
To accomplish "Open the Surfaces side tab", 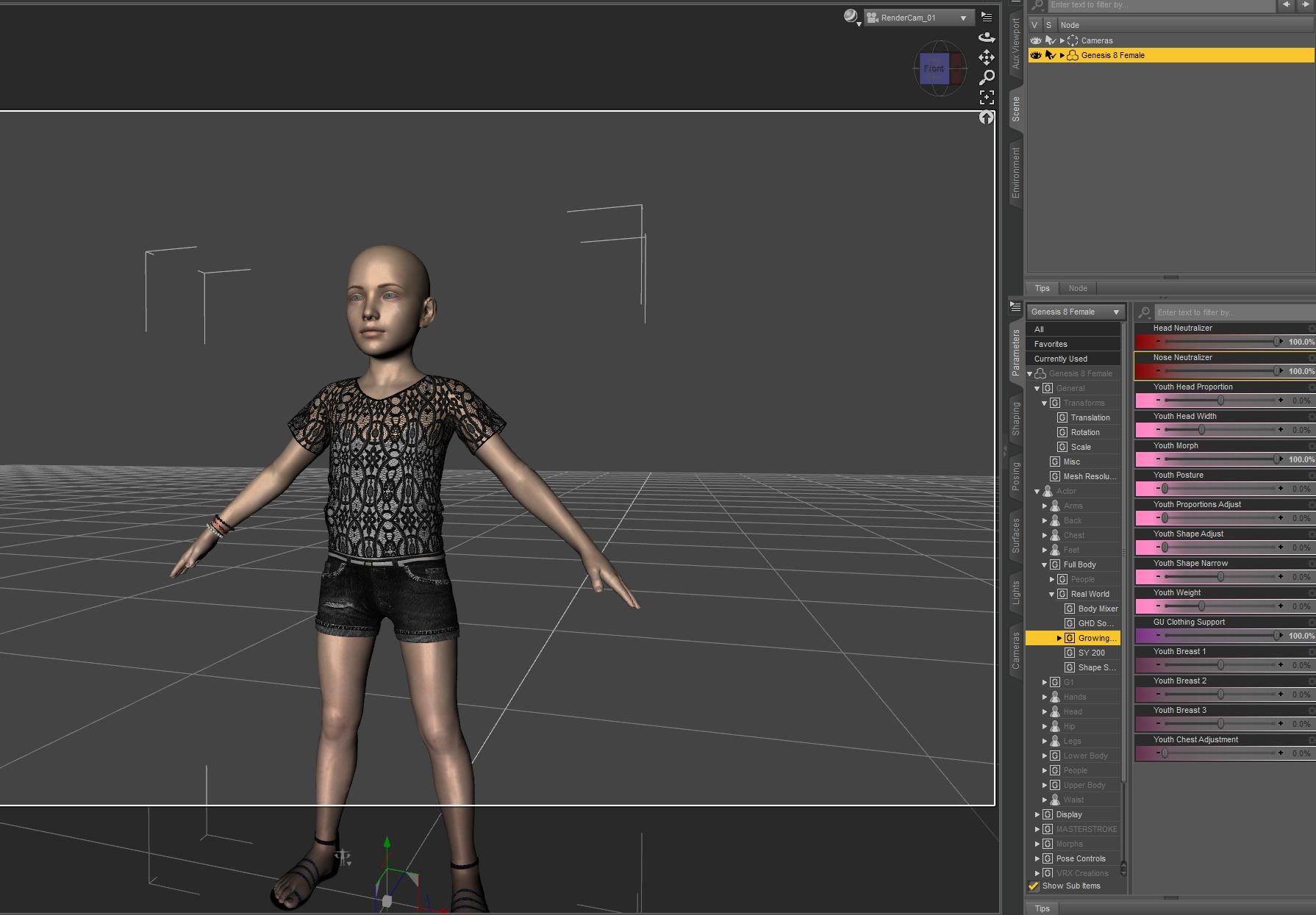I will pos(1015,535).
